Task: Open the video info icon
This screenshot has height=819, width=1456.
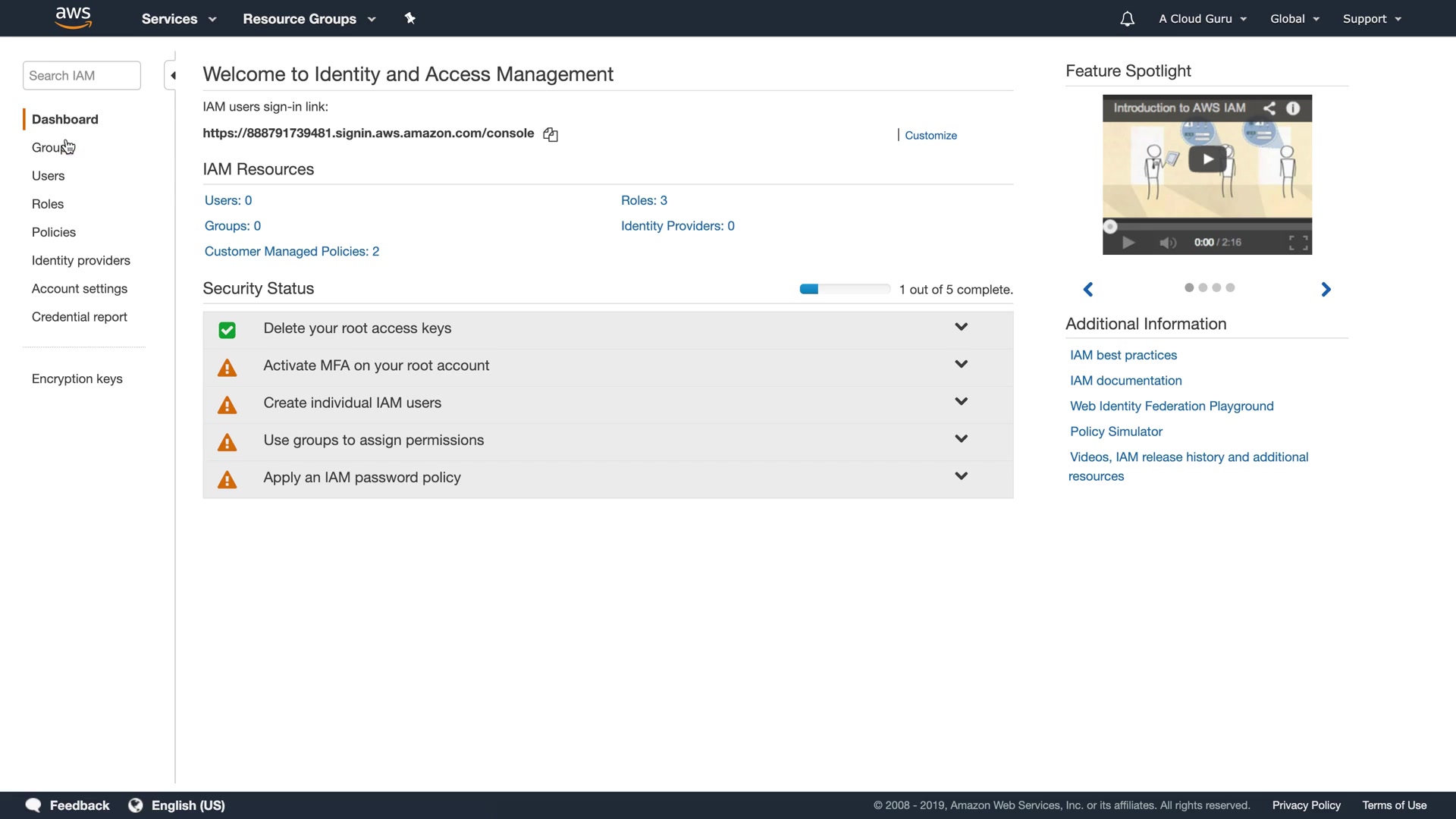Action: [x=1293, y=108]
